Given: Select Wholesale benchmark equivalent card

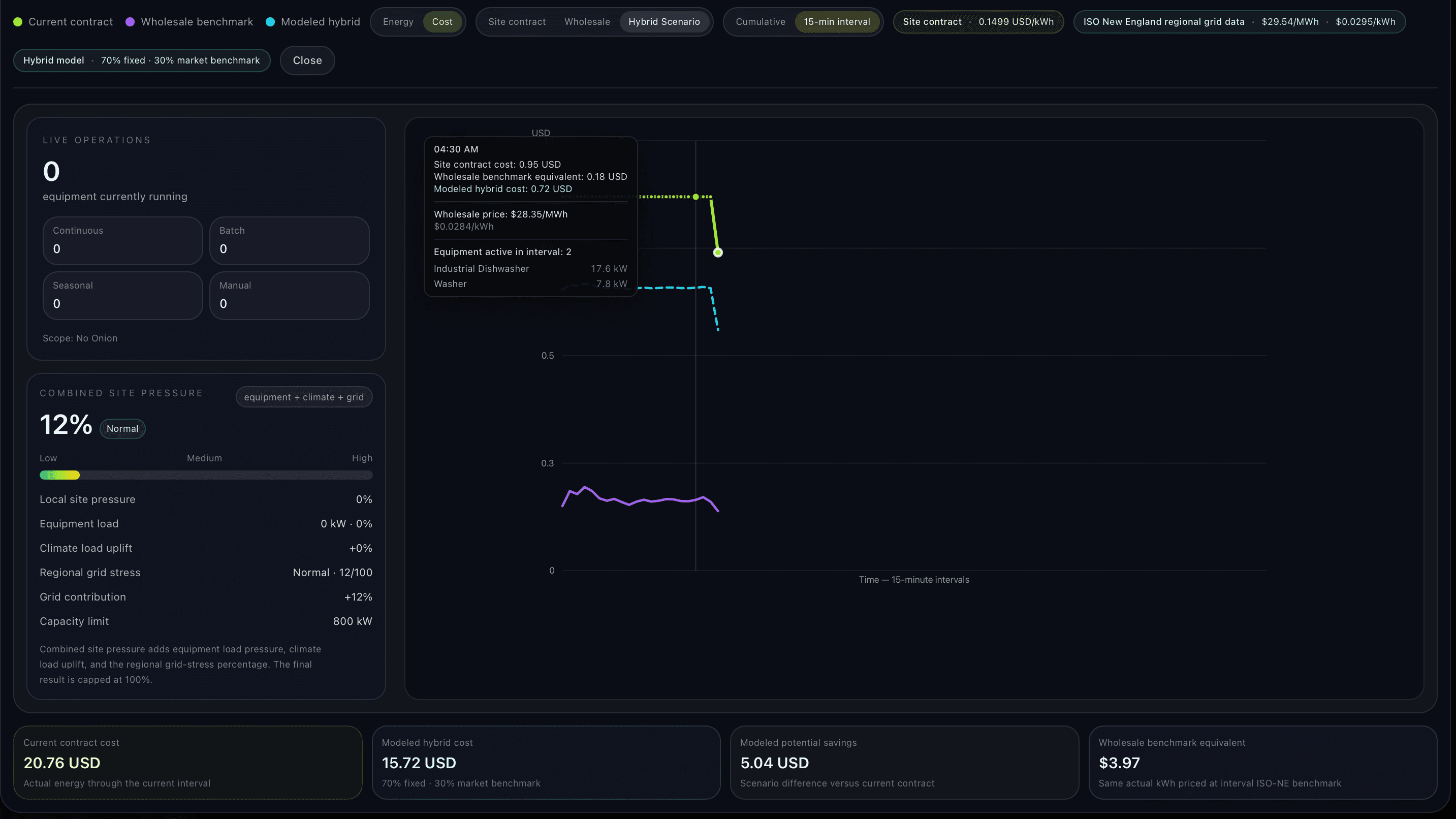Looking at the screenshot, I should [x=1262, y=763].
